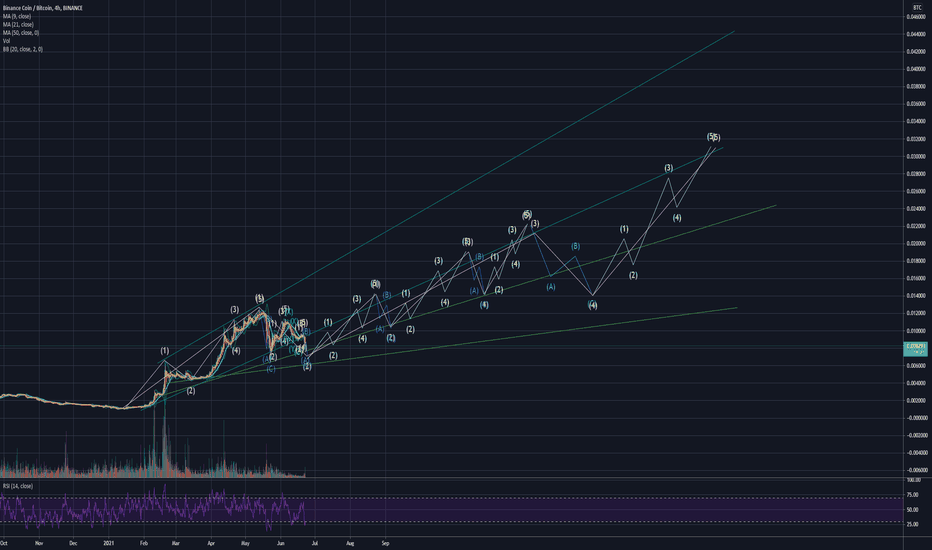The image size is (932, 550).
Task: Click the Oct label on time axis
Action: pyautogui.click(x=4, y=543)
